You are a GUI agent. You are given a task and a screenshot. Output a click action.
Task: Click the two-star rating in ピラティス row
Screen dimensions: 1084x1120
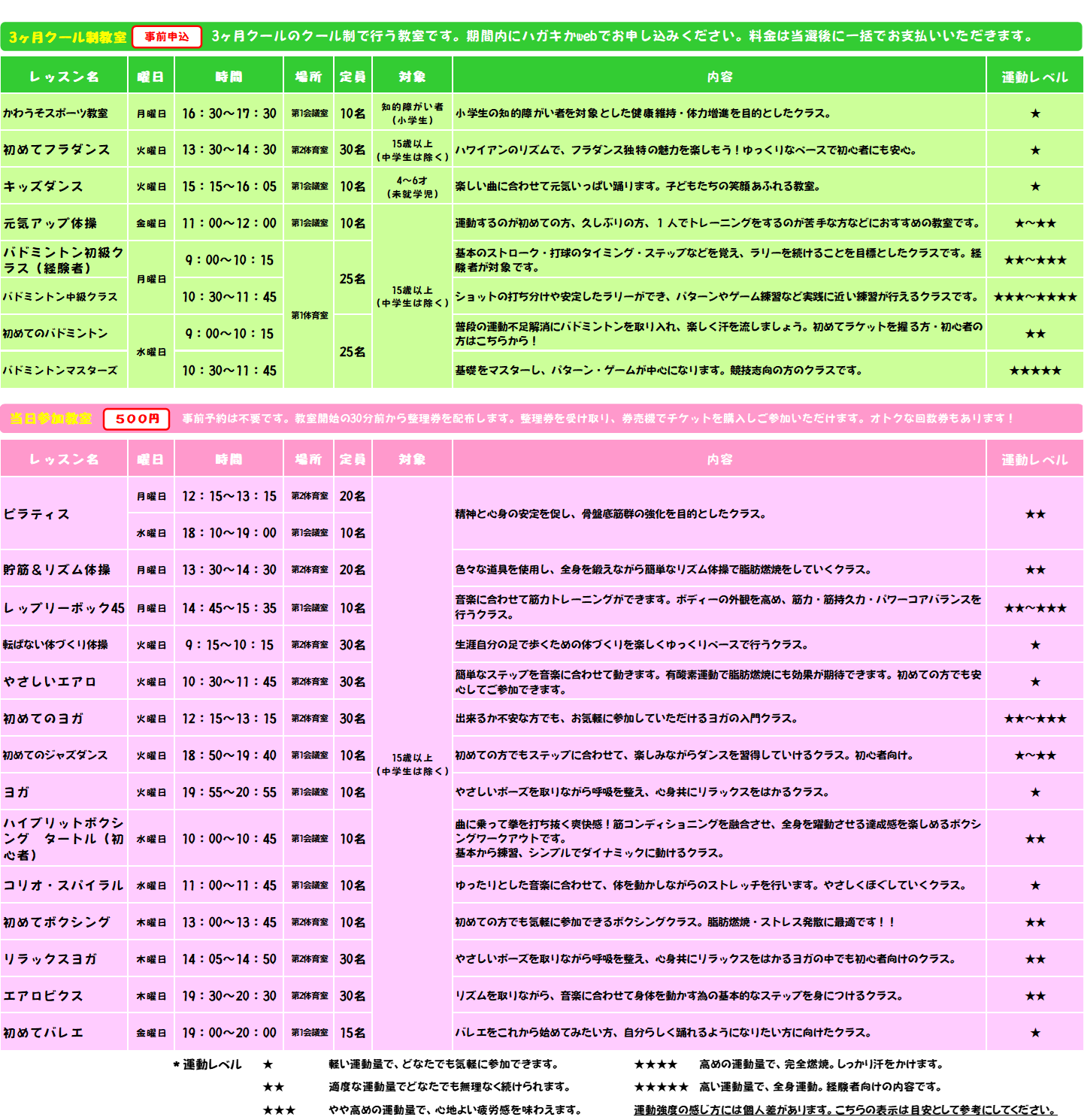tap(1034, 514)
